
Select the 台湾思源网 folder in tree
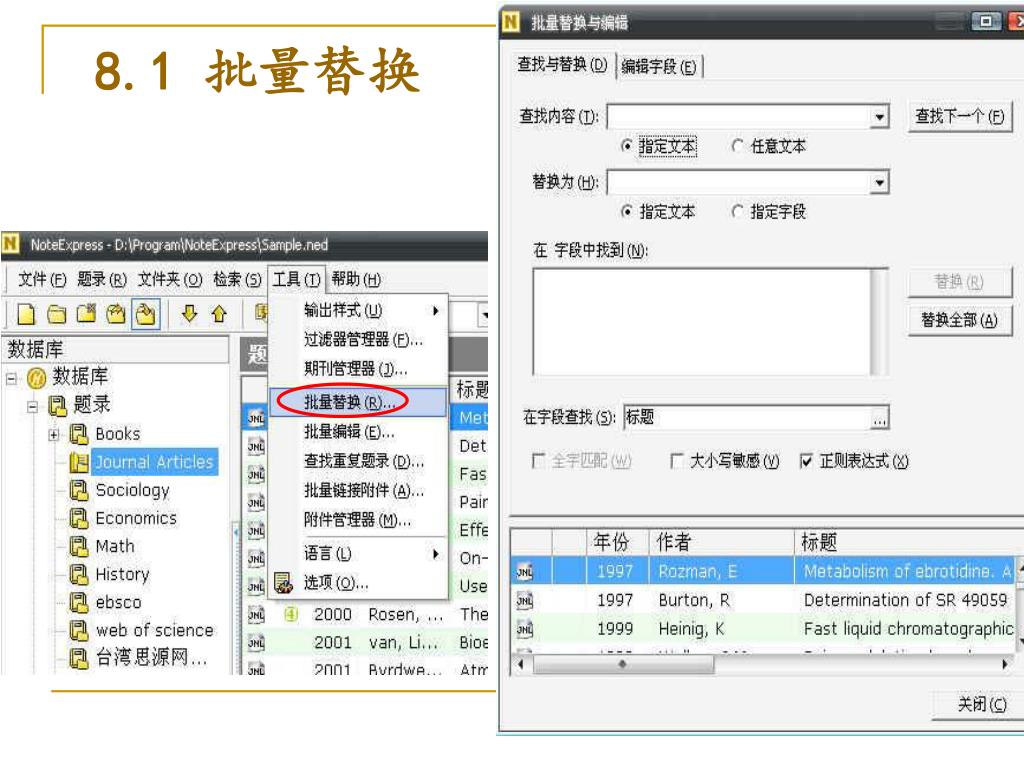point(152,657)
